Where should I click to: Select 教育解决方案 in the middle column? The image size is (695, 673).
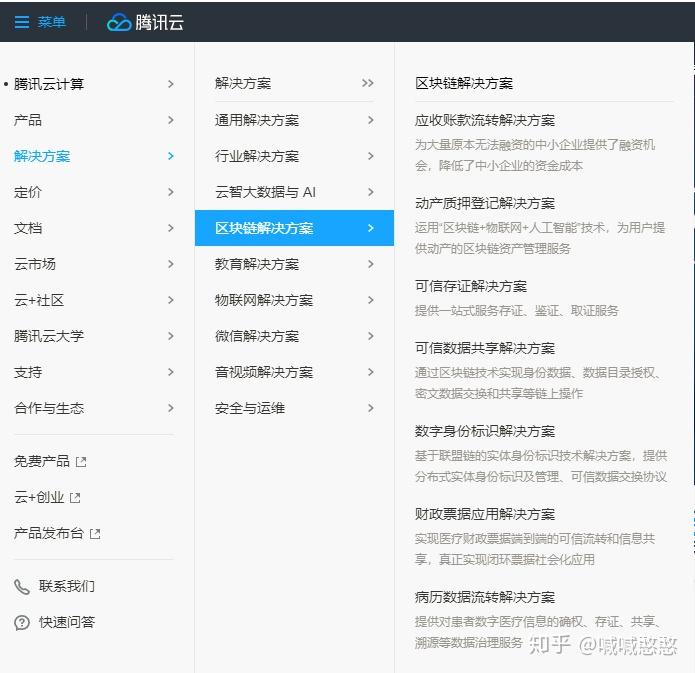(x=257, y=264)
